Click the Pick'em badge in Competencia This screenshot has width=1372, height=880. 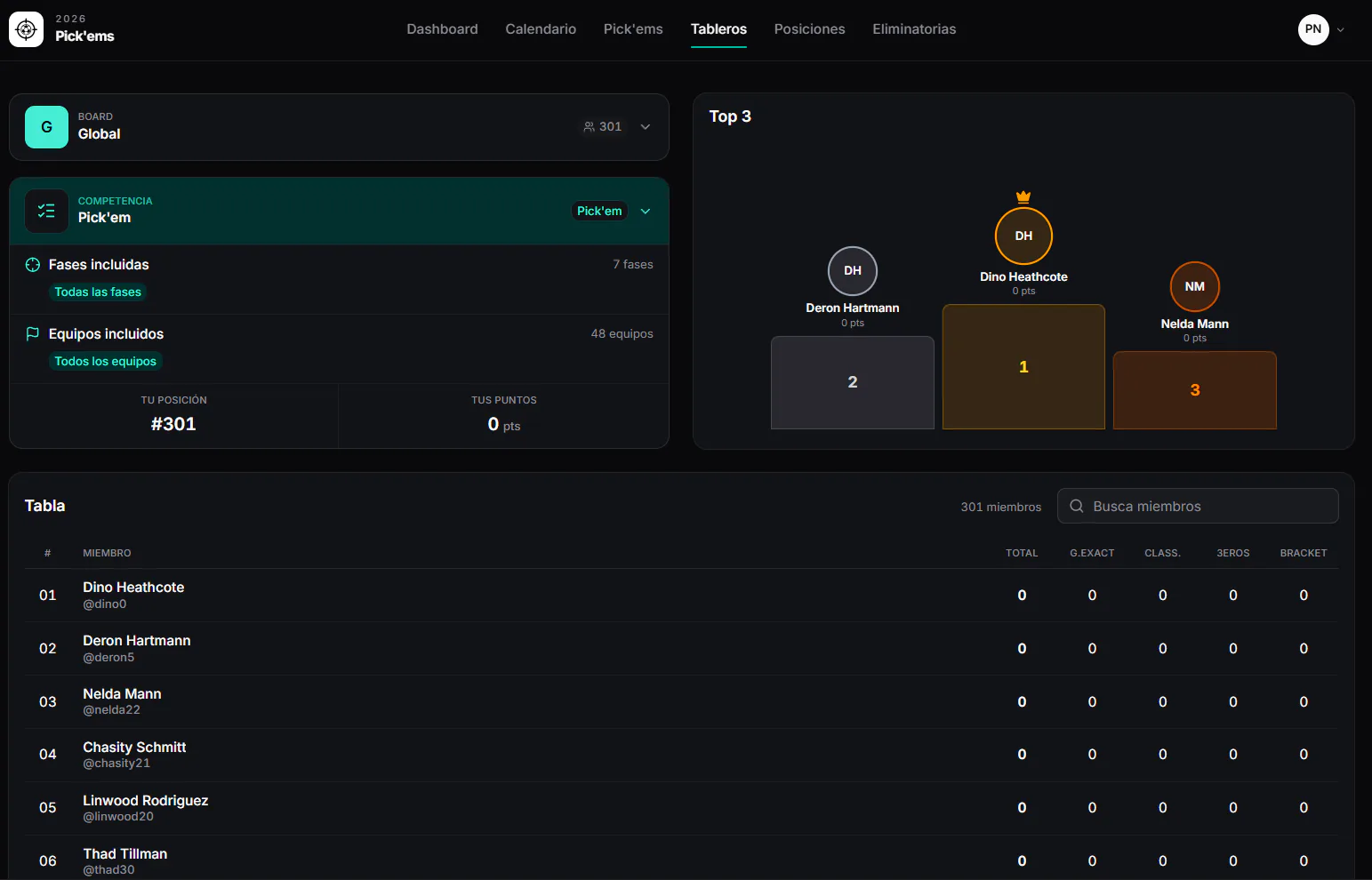(599, 212)
